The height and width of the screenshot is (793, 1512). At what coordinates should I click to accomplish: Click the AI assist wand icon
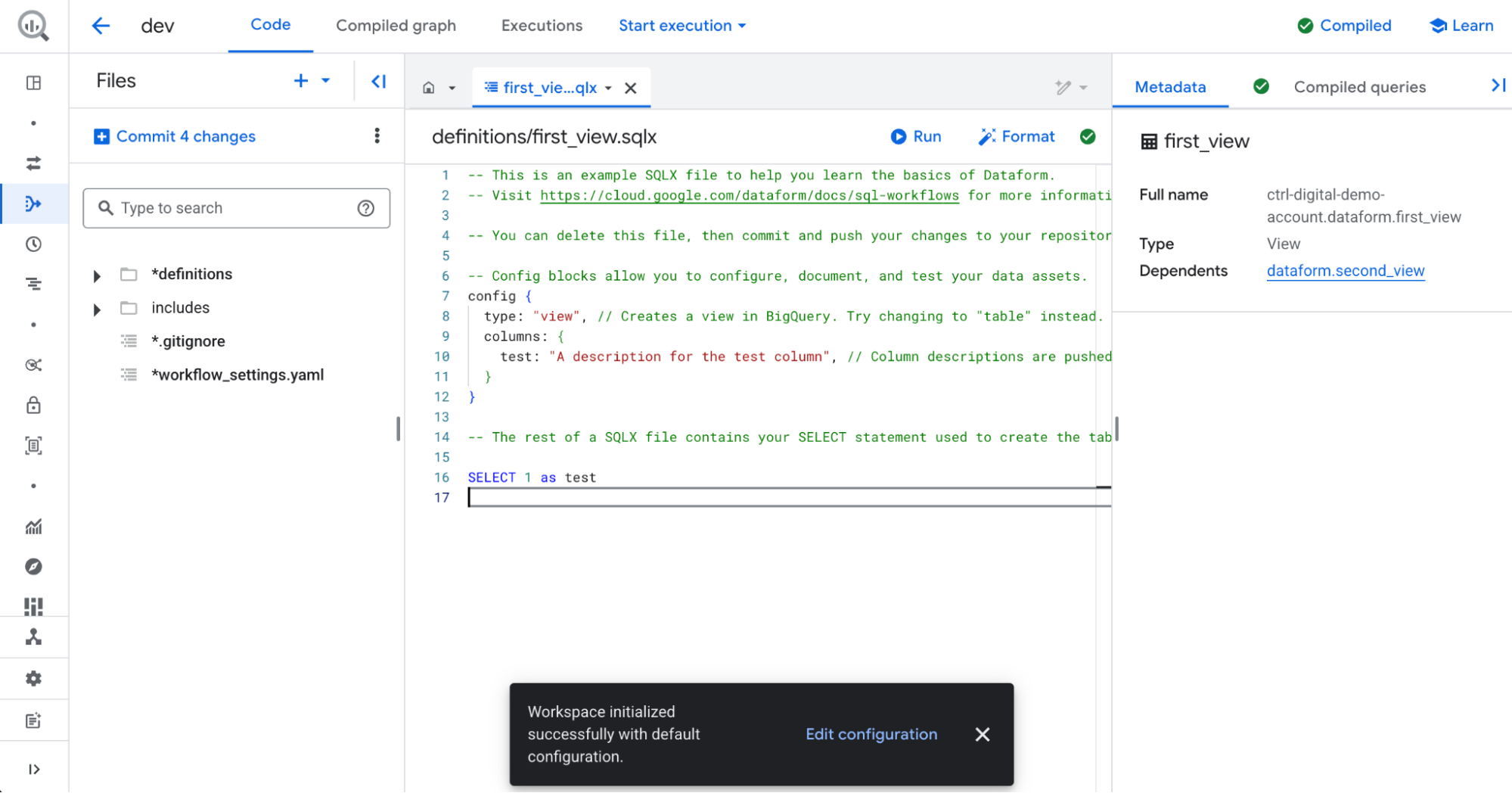(1063, 88)
